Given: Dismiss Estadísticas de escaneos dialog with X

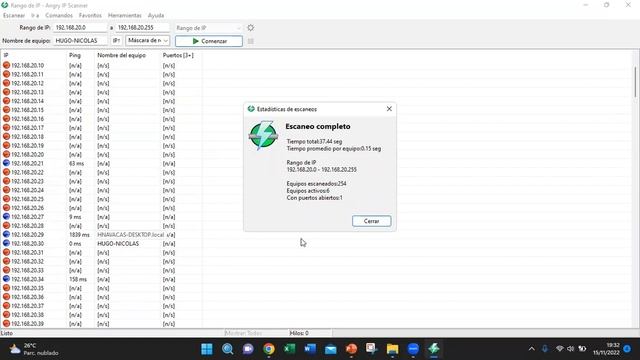Looking at the screenshot, I should point(389,109).
